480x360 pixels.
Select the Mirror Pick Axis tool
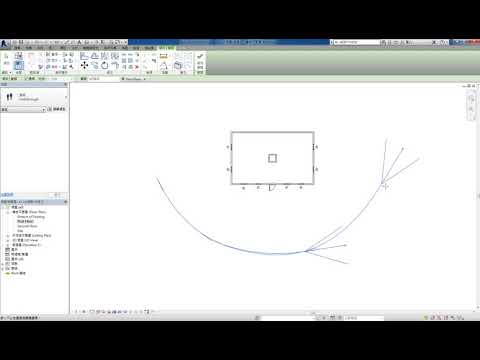click(x=105, y=56)
